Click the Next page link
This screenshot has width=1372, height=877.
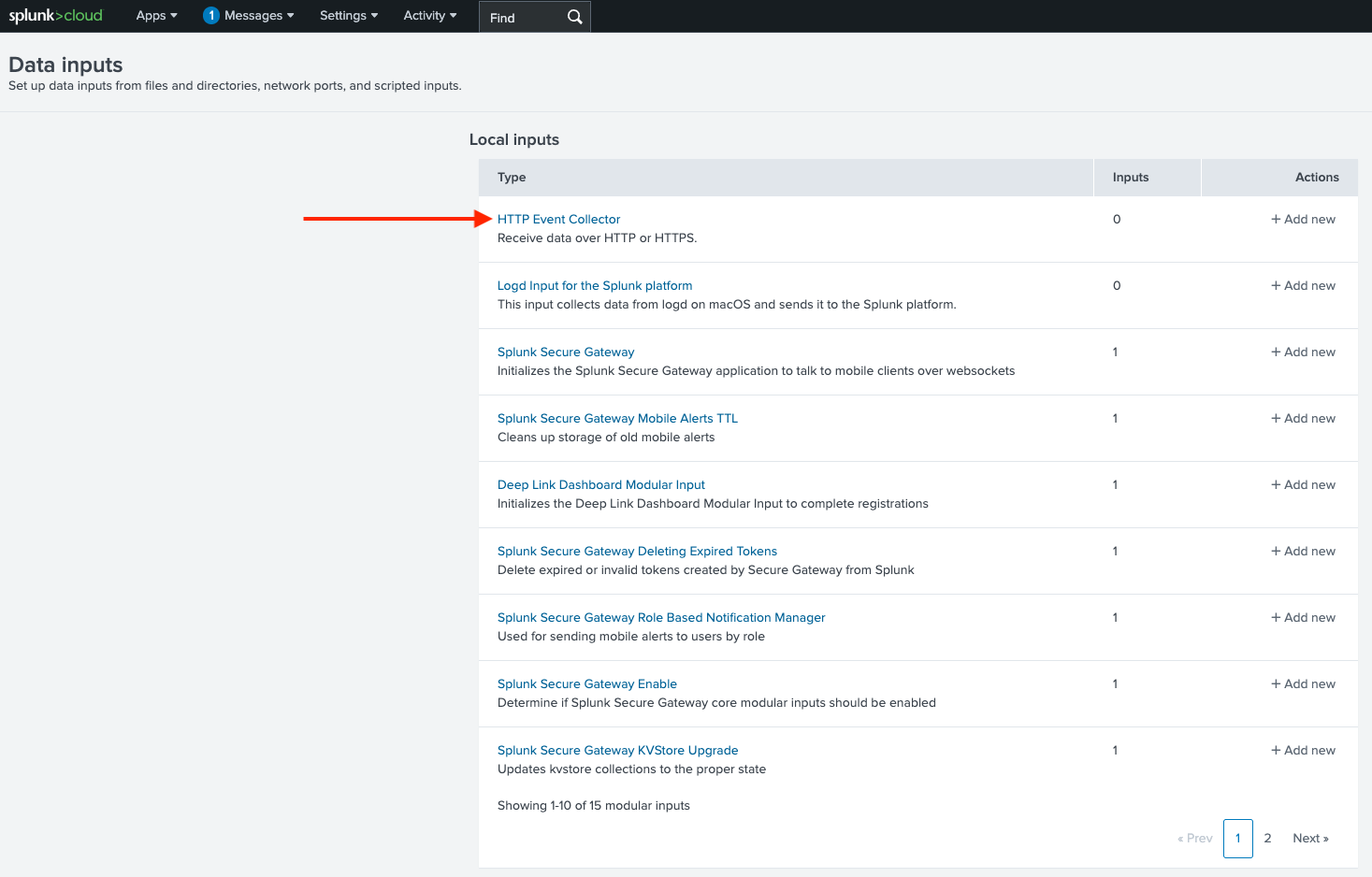tap(1310, 839)
